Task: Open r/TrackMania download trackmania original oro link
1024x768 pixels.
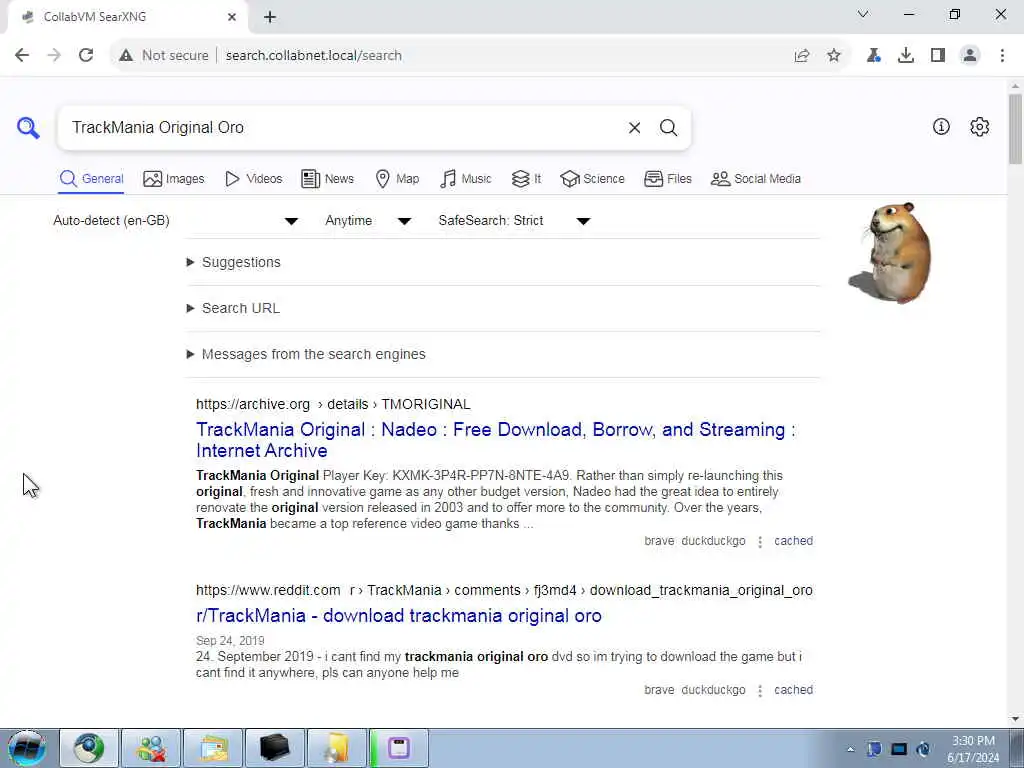Action: click(x=398, y=616)
